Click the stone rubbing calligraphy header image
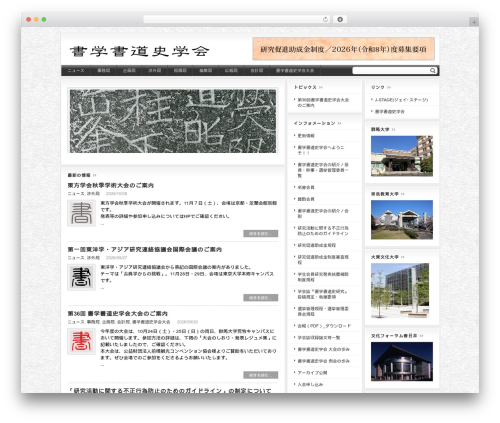The image size is (500, 423). pos(173,121)
